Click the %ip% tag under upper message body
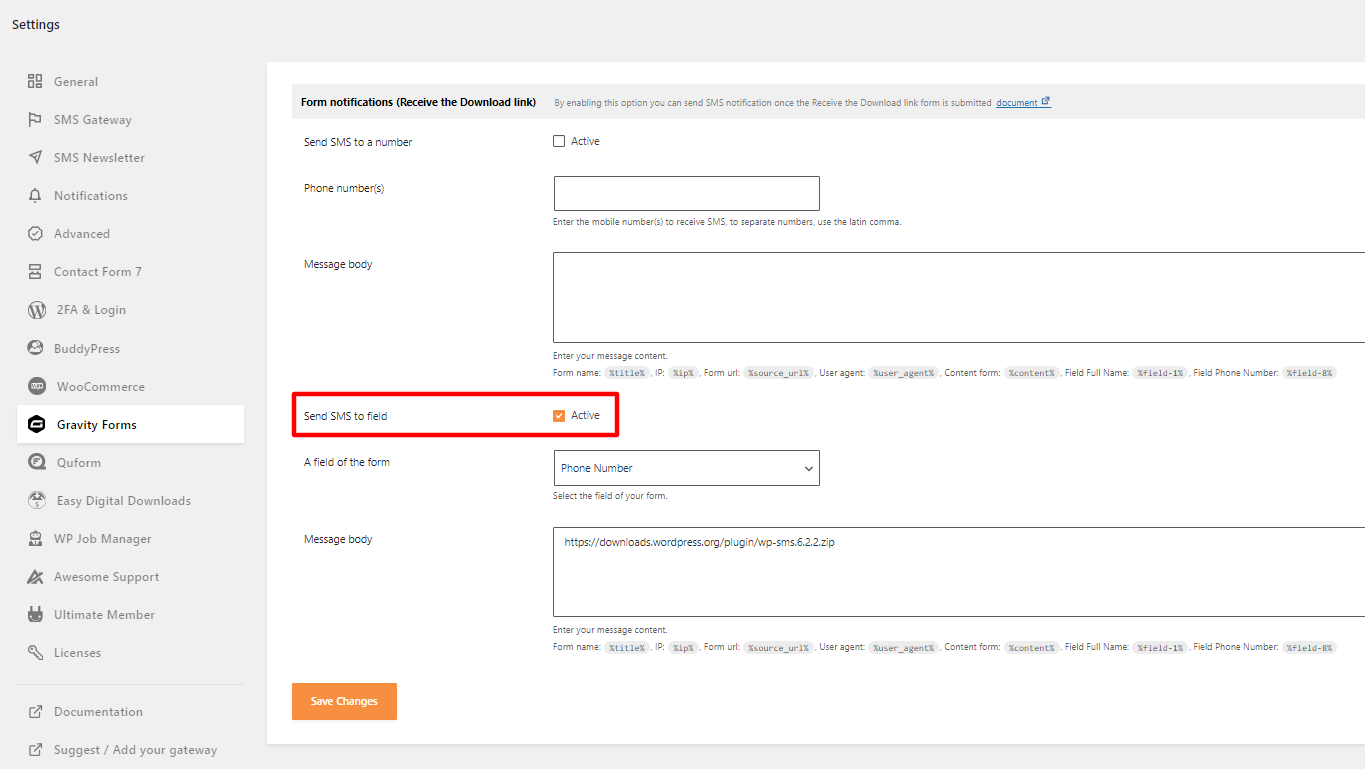This screenshot has height=769, width=1365. 683,373
